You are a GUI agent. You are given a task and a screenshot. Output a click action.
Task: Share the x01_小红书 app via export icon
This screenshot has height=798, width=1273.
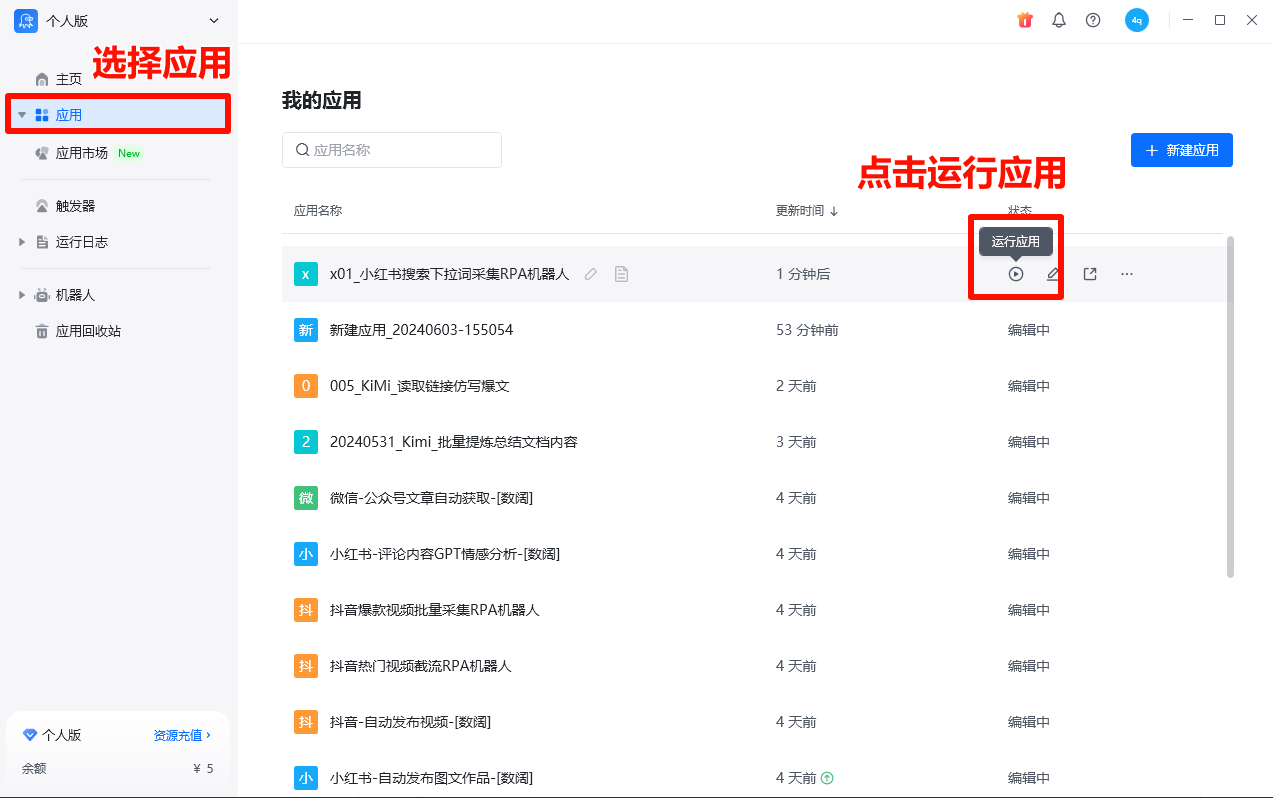point(1090,274)
